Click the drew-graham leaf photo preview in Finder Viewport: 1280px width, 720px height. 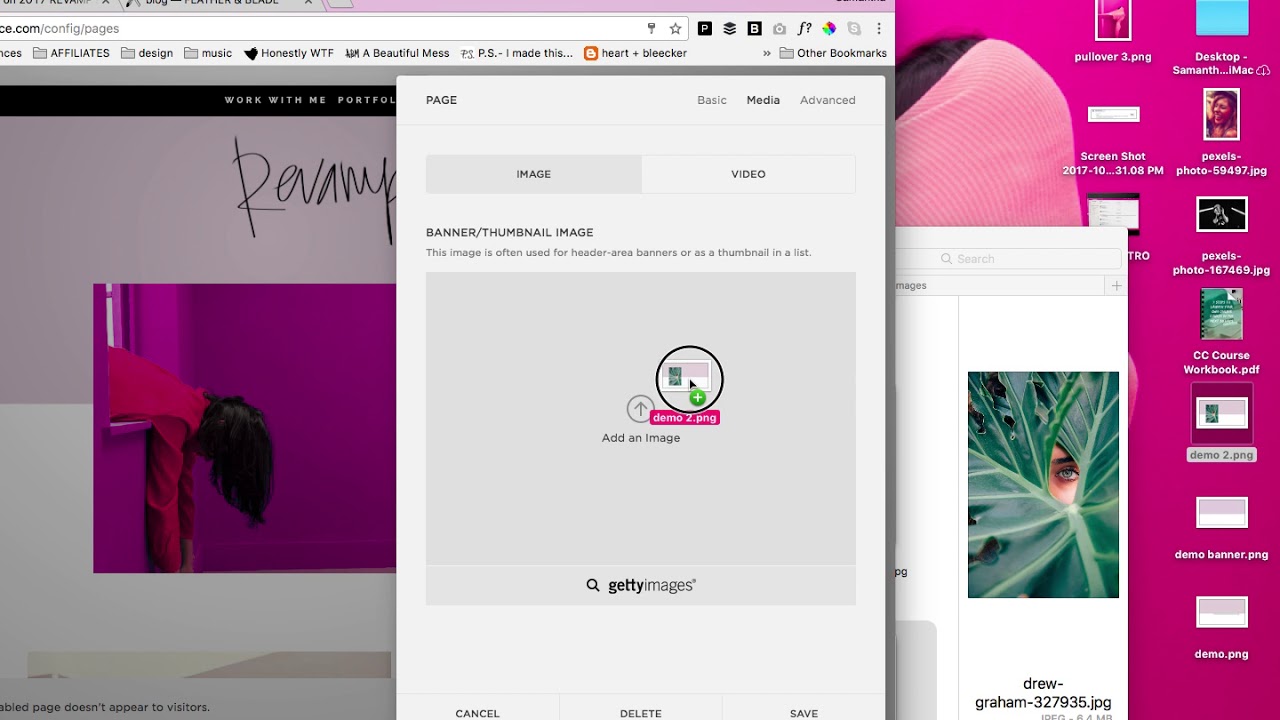tap(1043, 485)
